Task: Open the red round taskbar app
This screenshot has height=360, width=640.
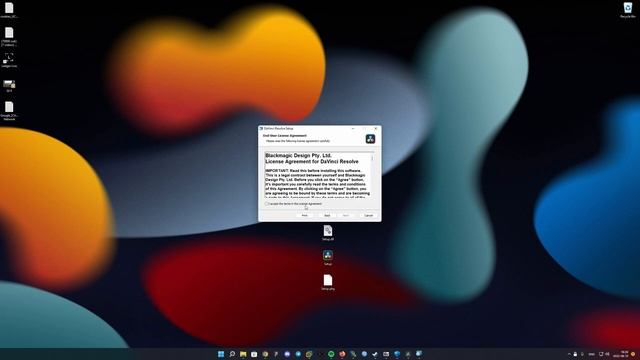Action: tap(342, 354)
